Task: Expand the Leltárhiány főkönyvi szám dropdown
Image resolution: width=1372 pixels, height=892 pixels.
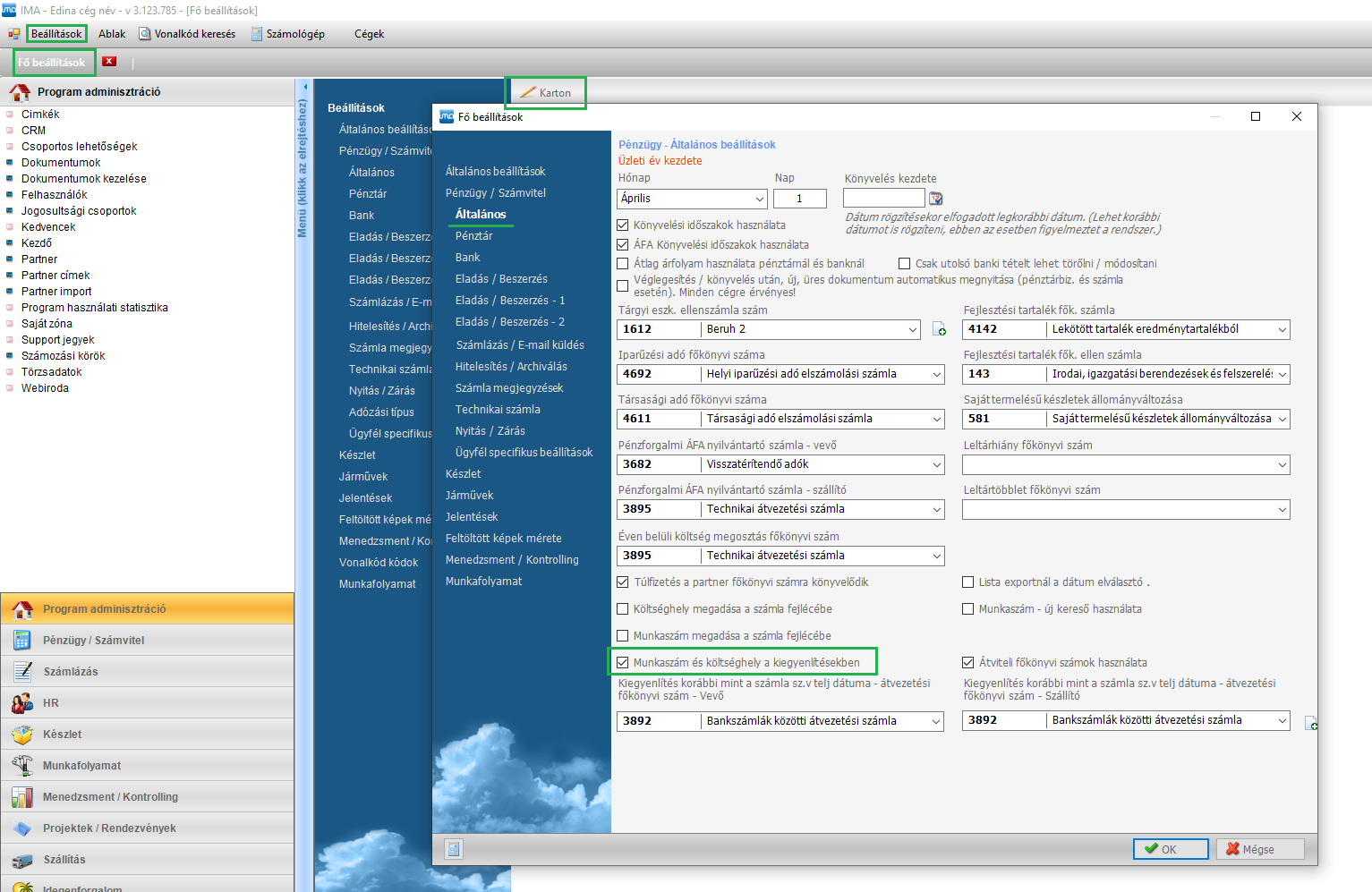Action: tap(1282, 464)
